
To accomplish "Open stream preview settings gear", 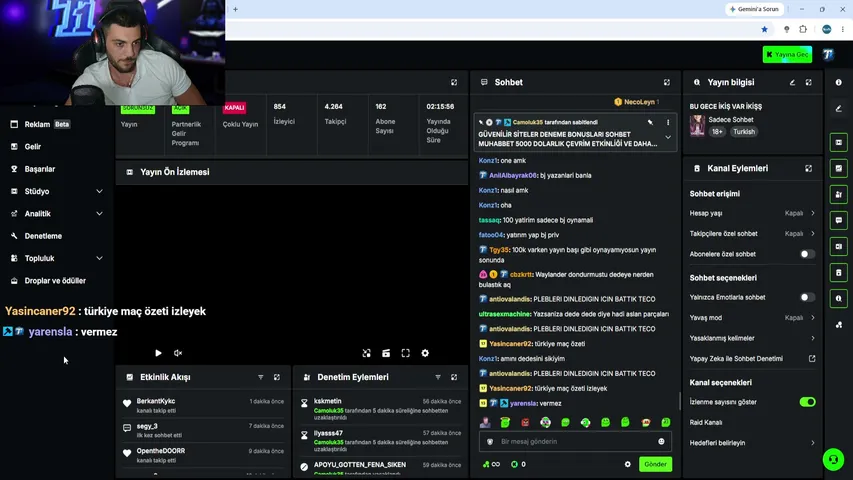I will [x=425, y=353].
